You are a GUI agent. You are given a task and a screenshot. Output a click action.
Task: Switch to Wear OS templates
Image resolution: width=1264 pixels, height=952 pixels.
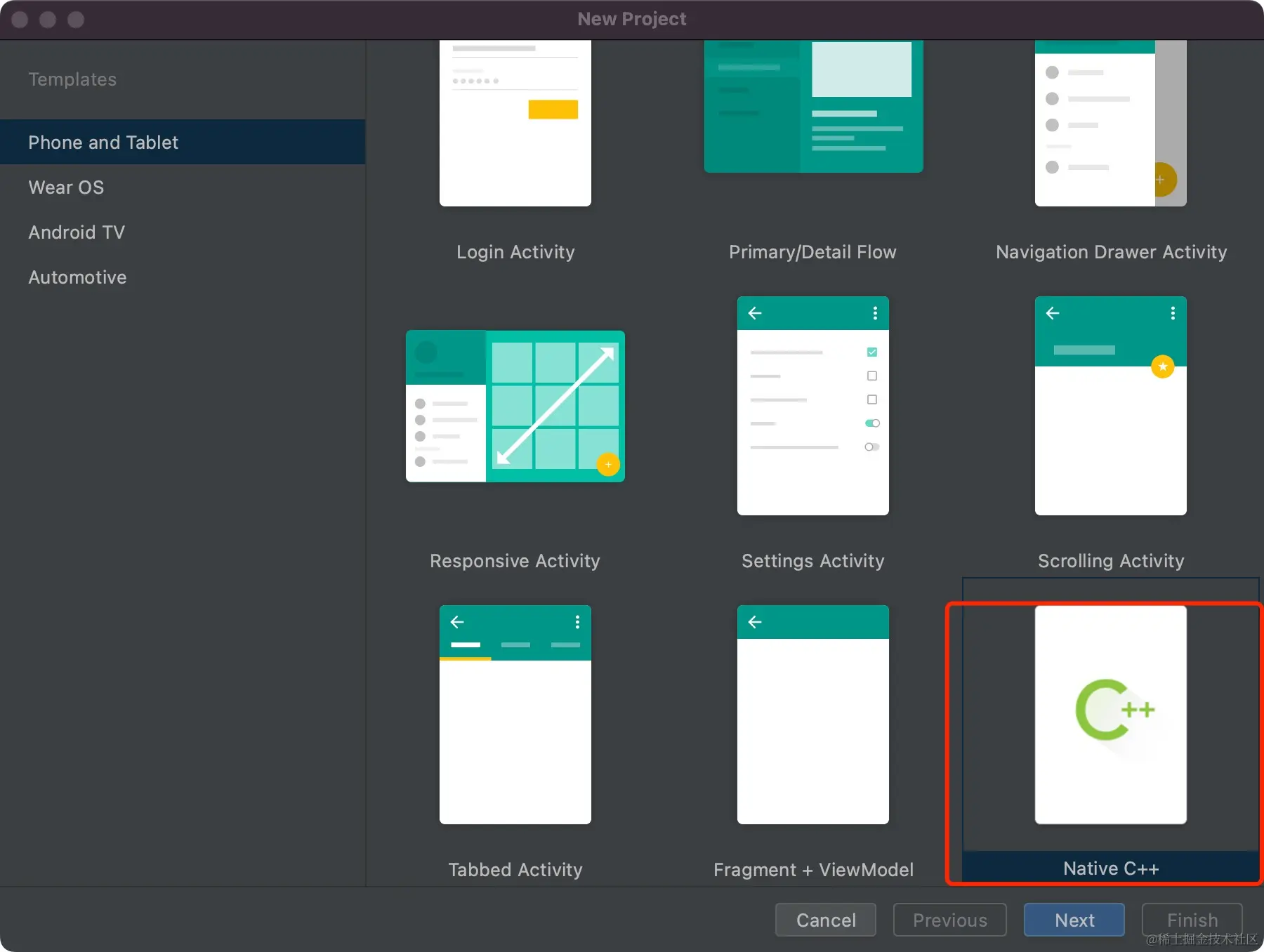[x=183, y=187]
